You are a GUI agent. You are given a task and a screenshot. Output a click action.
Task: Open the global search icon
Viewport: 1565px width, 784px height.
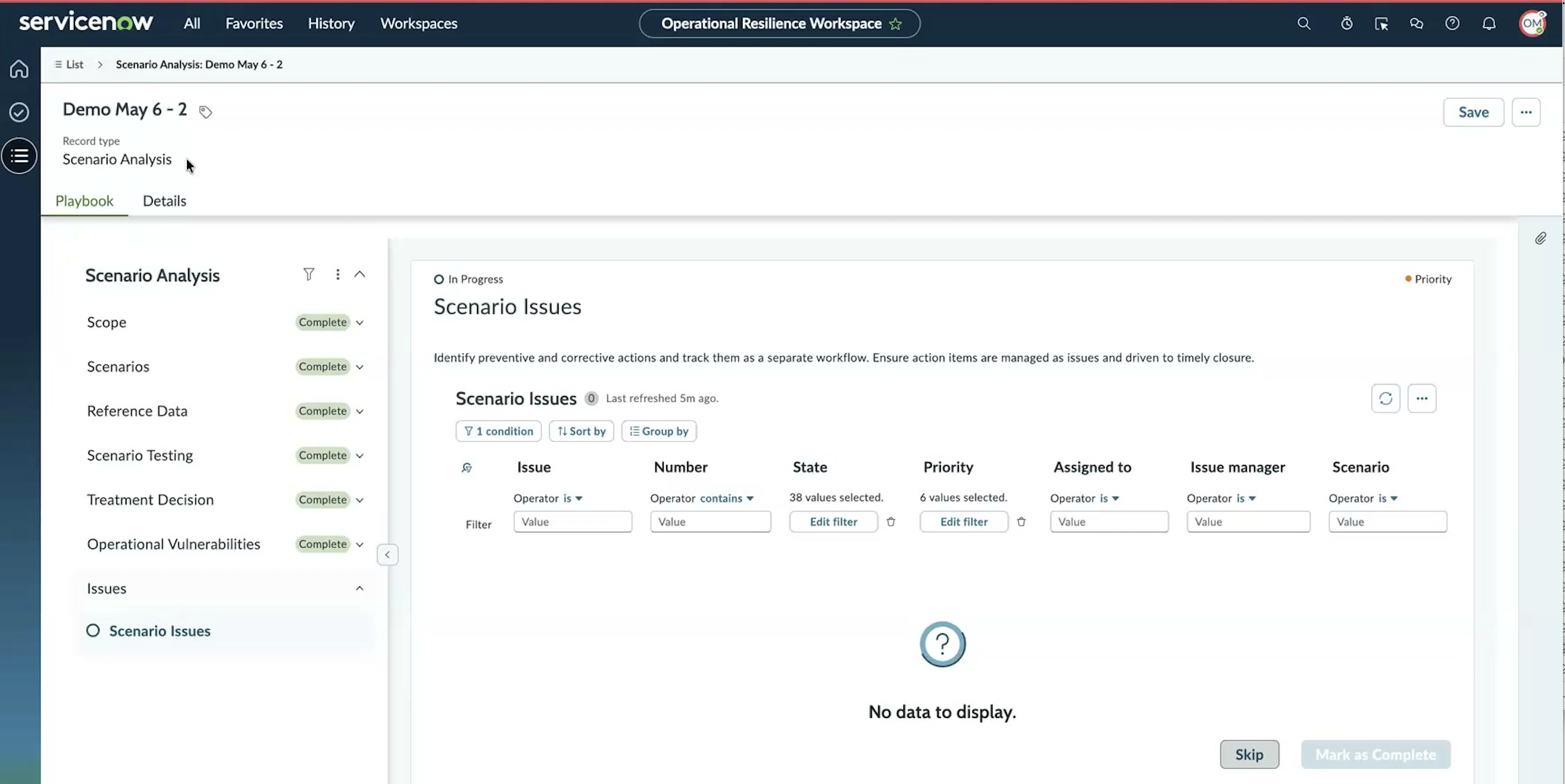[x=1304, y=24]
